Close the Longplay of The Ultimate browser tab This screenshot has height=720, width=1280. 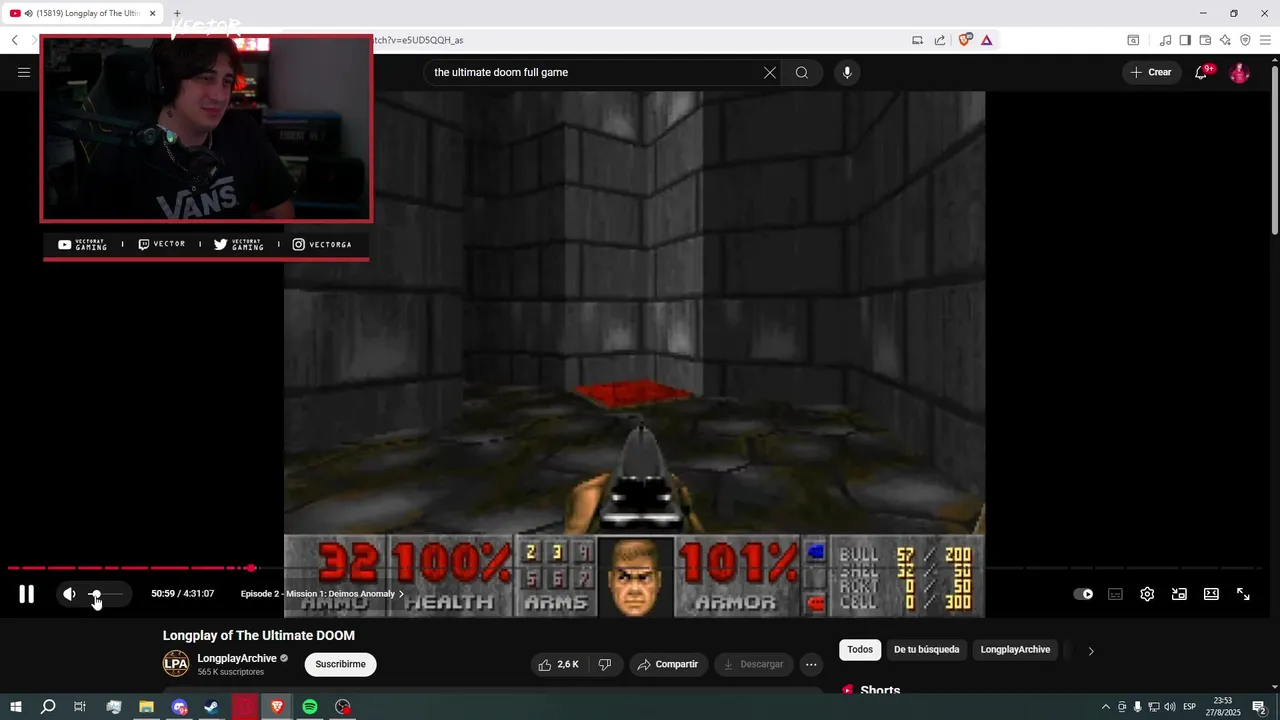[x=153, y=13]
